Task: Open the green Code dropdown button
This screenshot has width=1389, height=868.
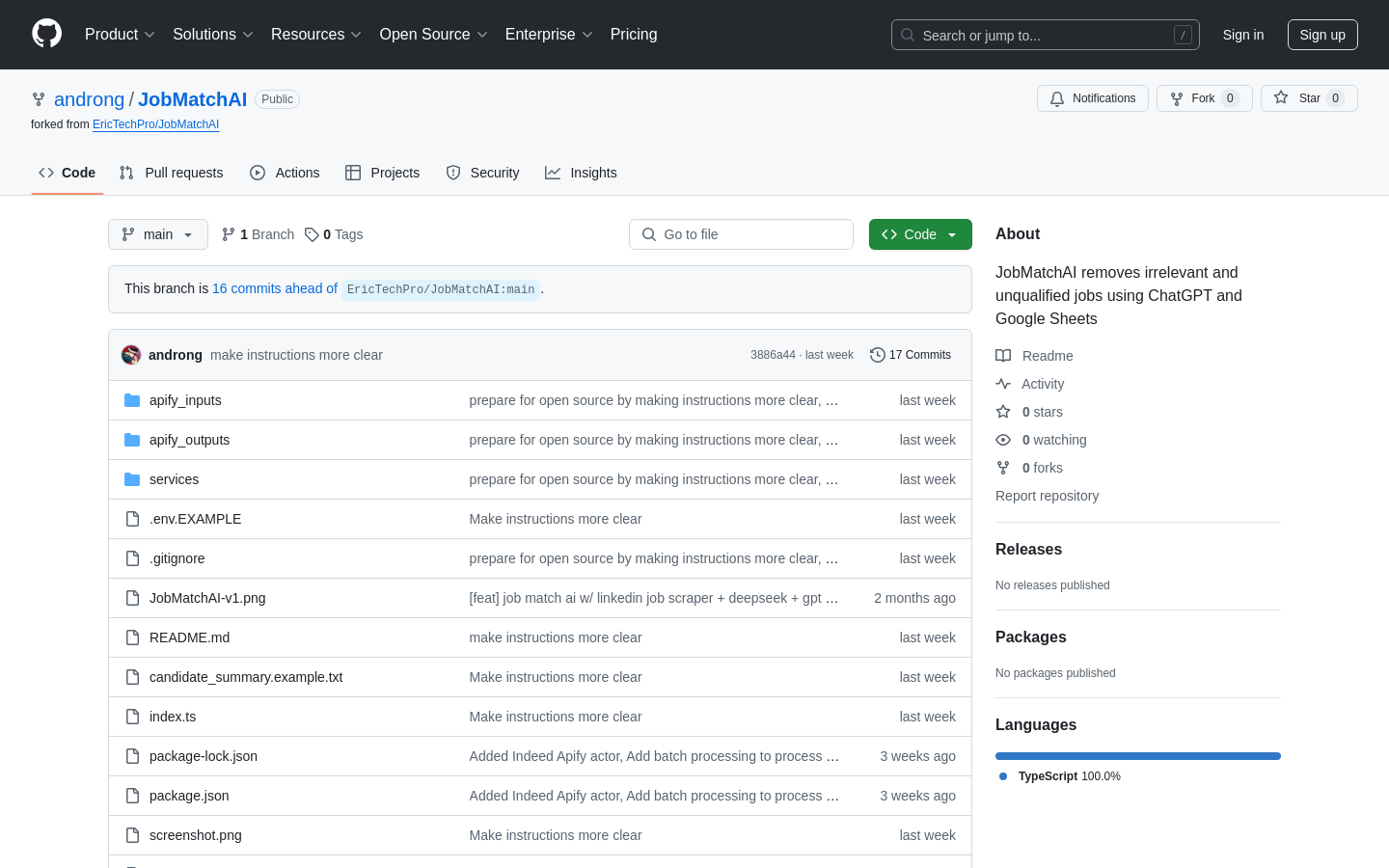Action: [920, 234]
